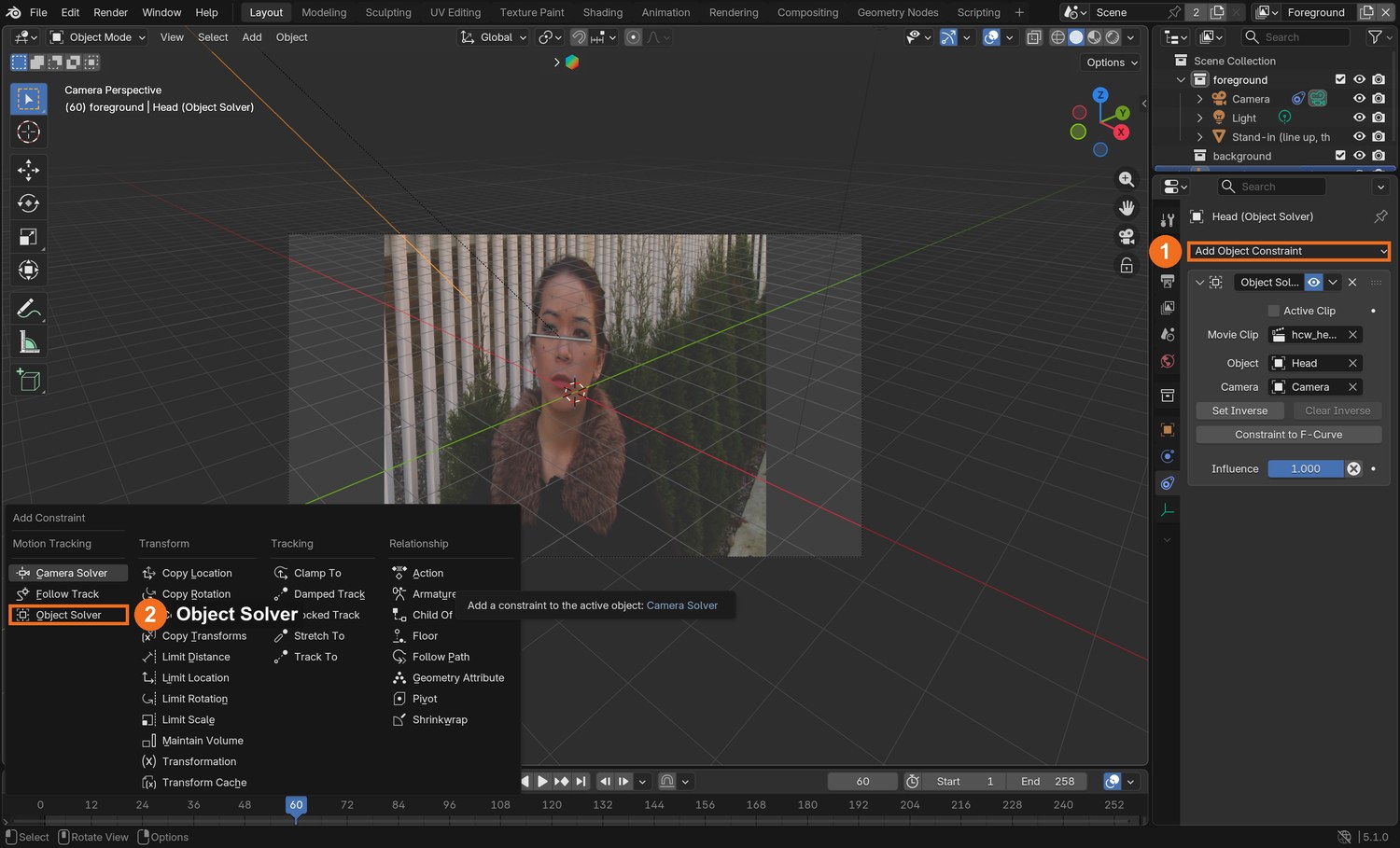This screenshot has width=1400, height=848.
Task: Uncheck the foreground collection checkbox
Action: click(1340, 79)
